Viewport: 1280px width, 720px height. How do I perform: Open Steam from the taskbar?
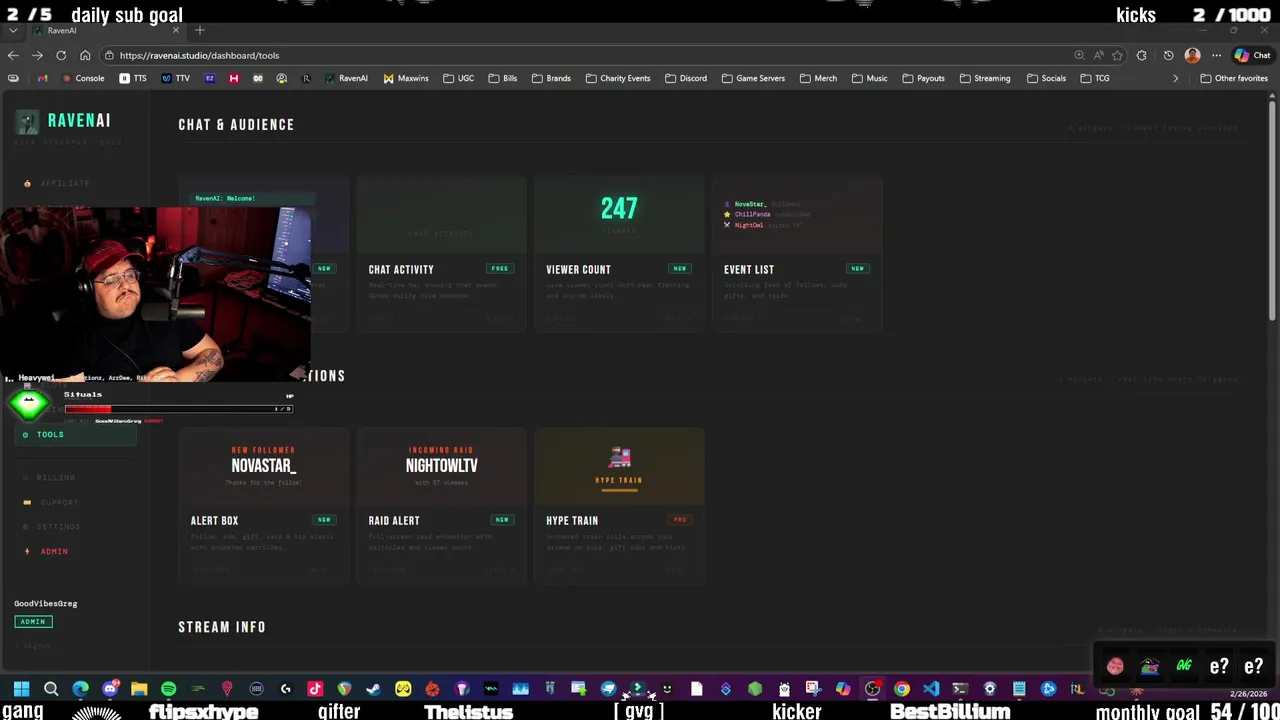point(373,688)
